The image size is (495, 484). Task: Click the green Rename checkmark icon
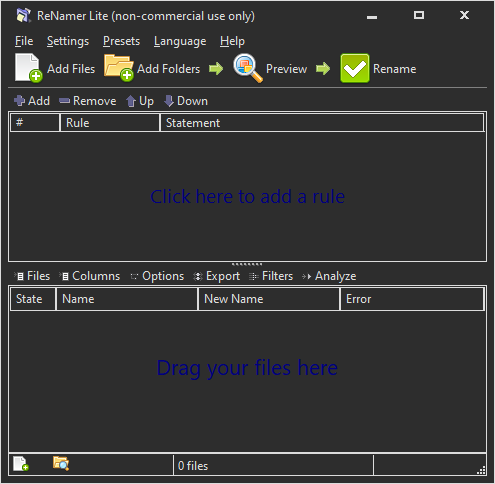coord(355,68)
